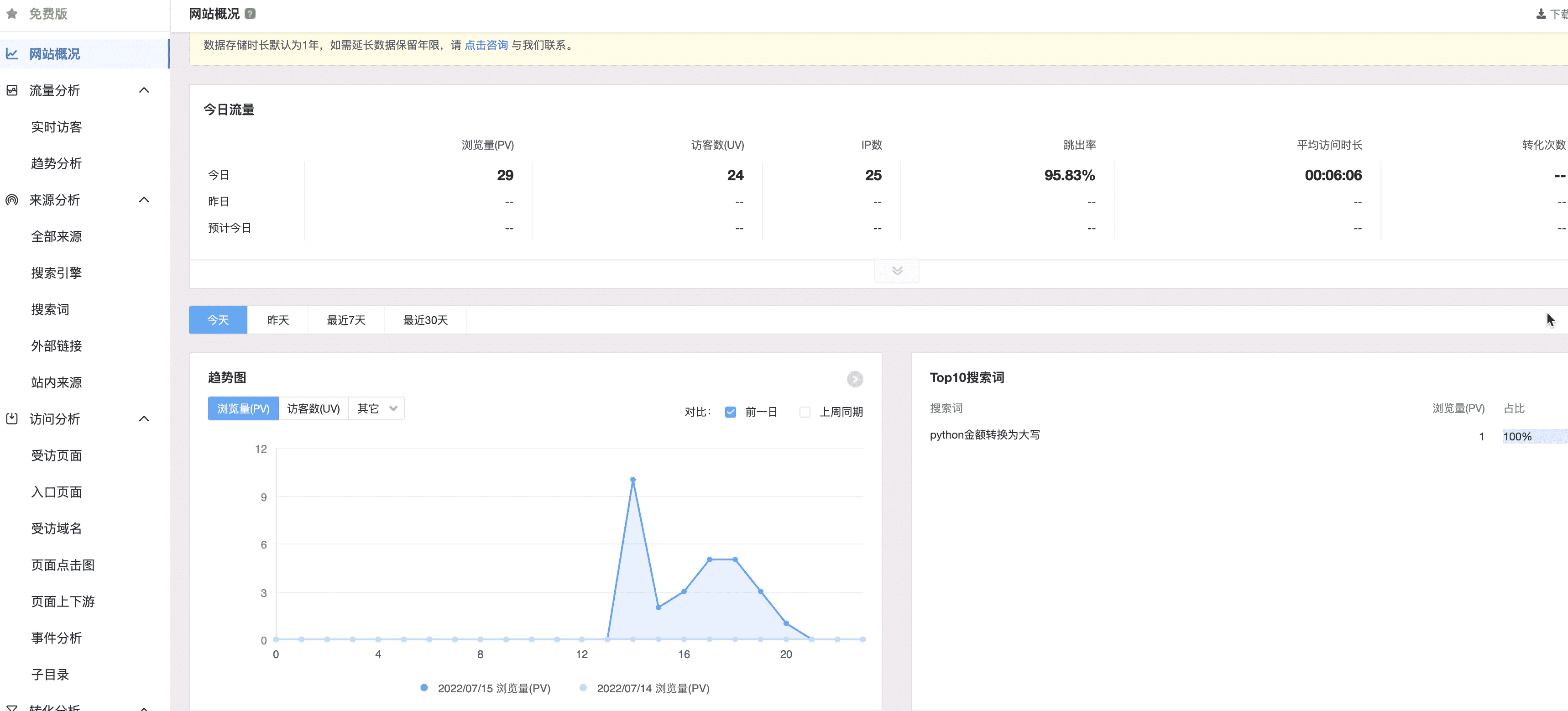Click the star icon beside 免费版
1568x711 pixels.
11,13
